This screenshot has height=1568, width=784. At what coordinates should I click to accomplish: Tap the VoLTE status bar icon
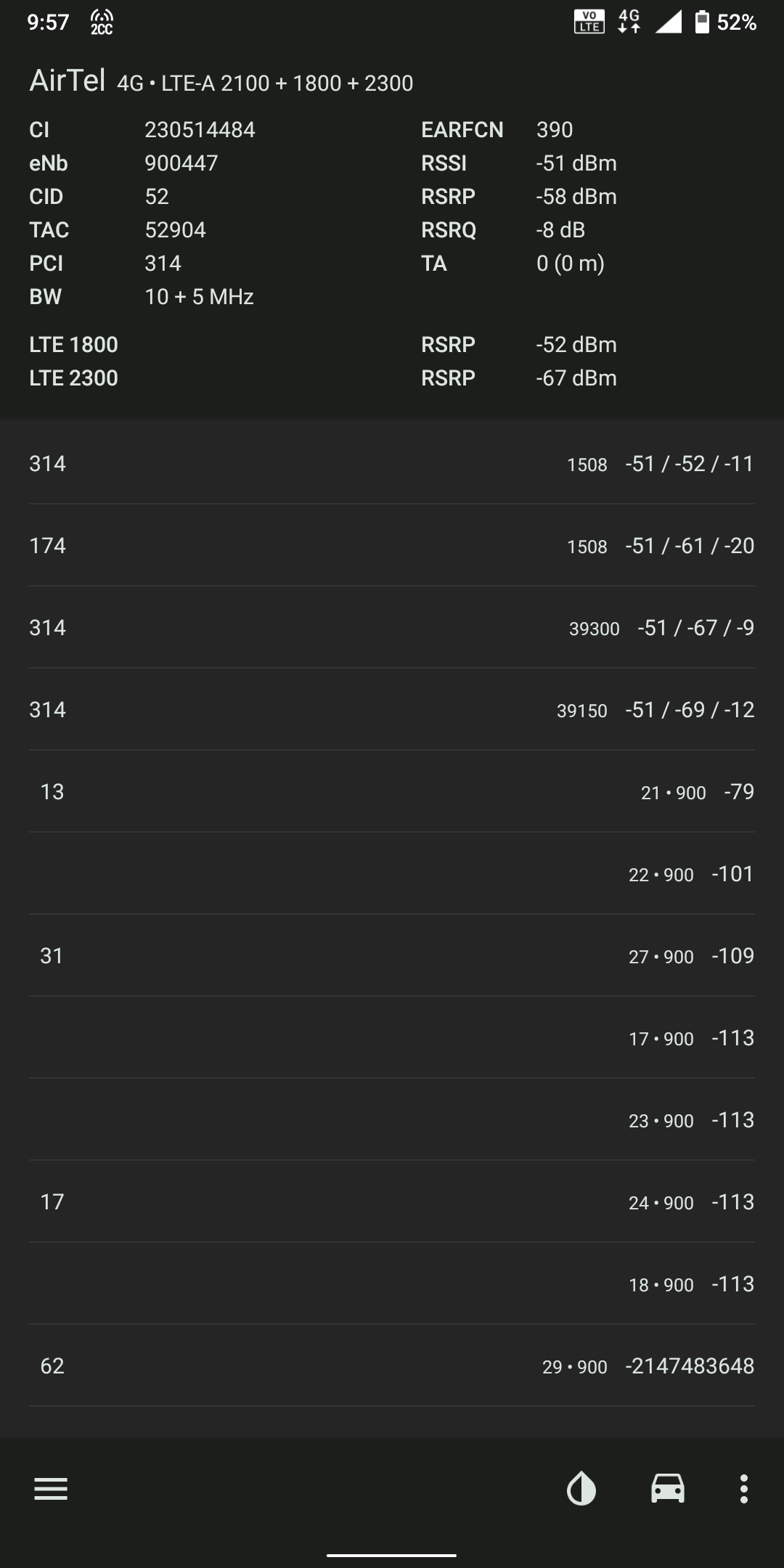tap(589, 23)
